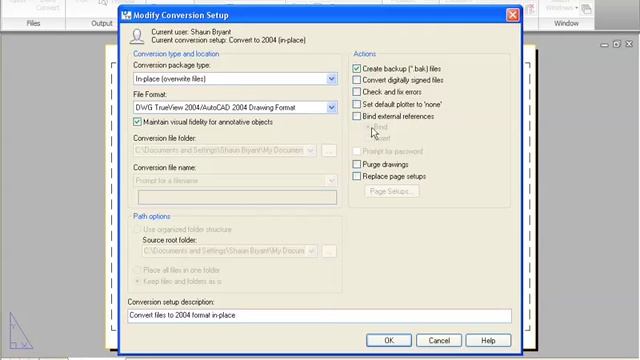Click 'Current user: Shaun Bryant' text

click(191, 32)
